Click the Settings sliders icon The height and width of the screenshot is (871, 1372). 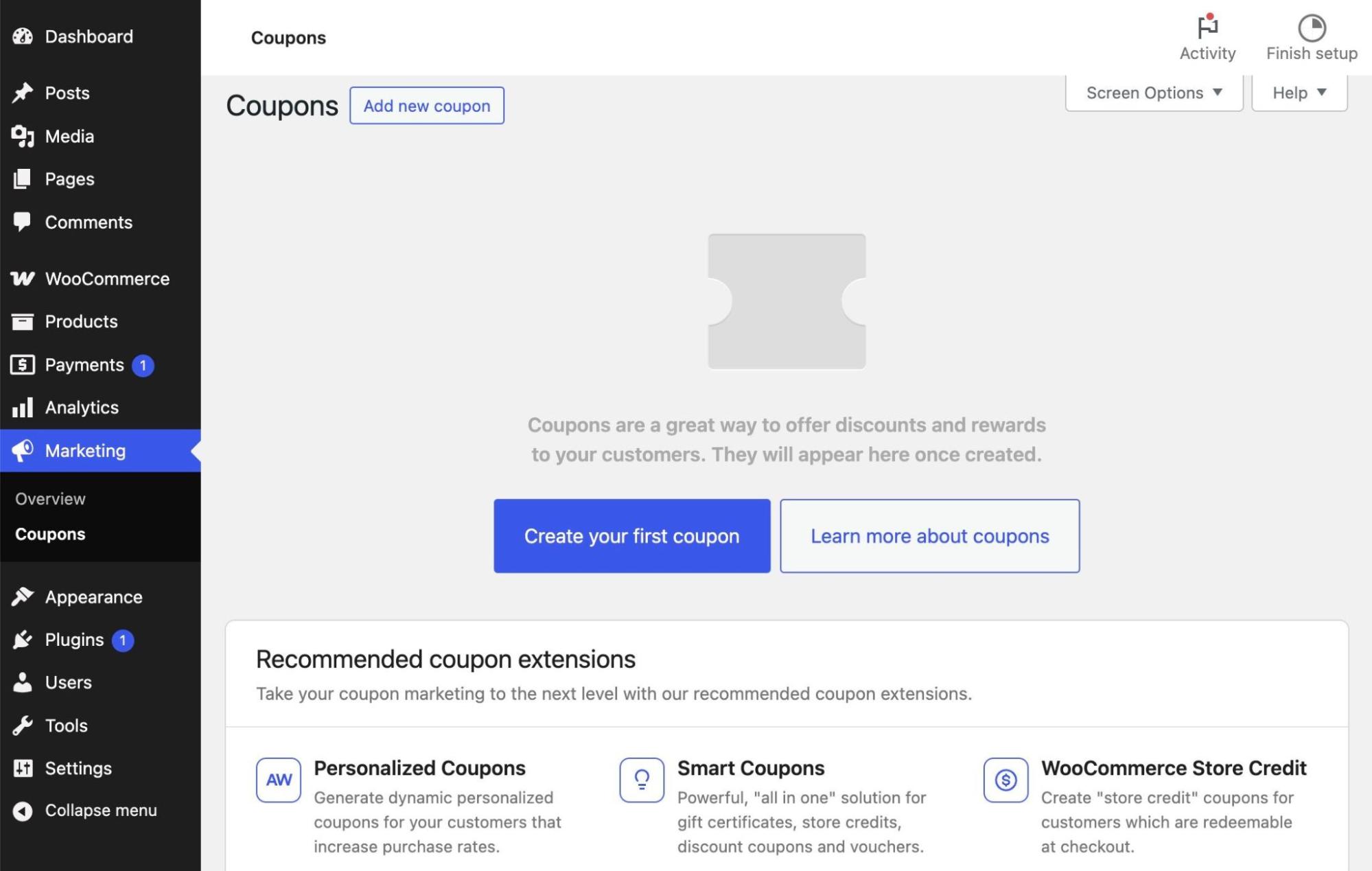coord(23,768)
